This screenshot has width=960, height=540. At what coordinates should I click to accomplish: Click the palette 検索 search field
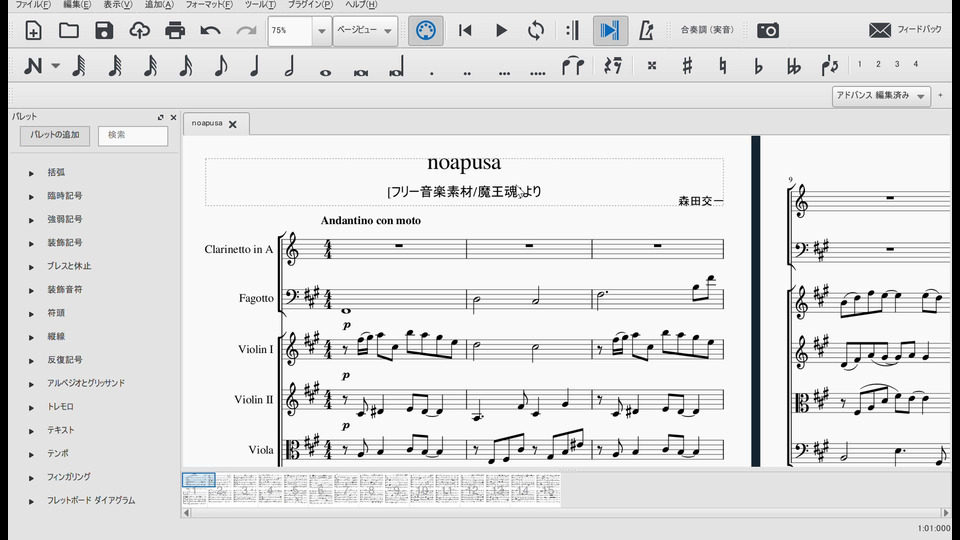(x=133, y=135)
